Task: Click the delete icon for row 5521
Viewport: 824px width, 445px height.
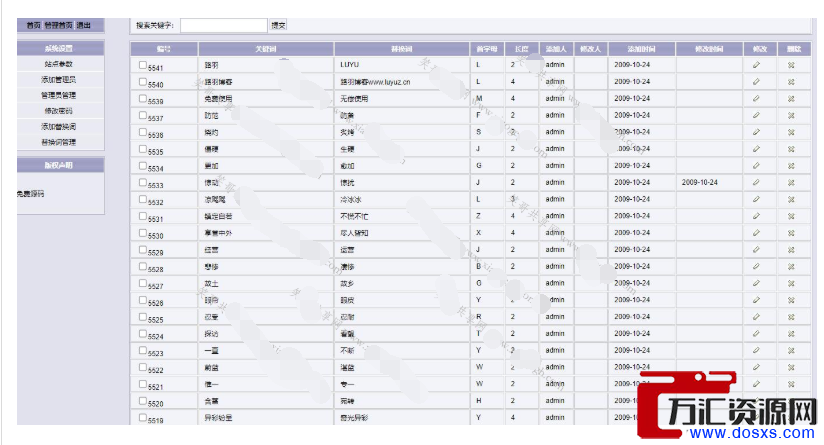Action: (791, 385)
